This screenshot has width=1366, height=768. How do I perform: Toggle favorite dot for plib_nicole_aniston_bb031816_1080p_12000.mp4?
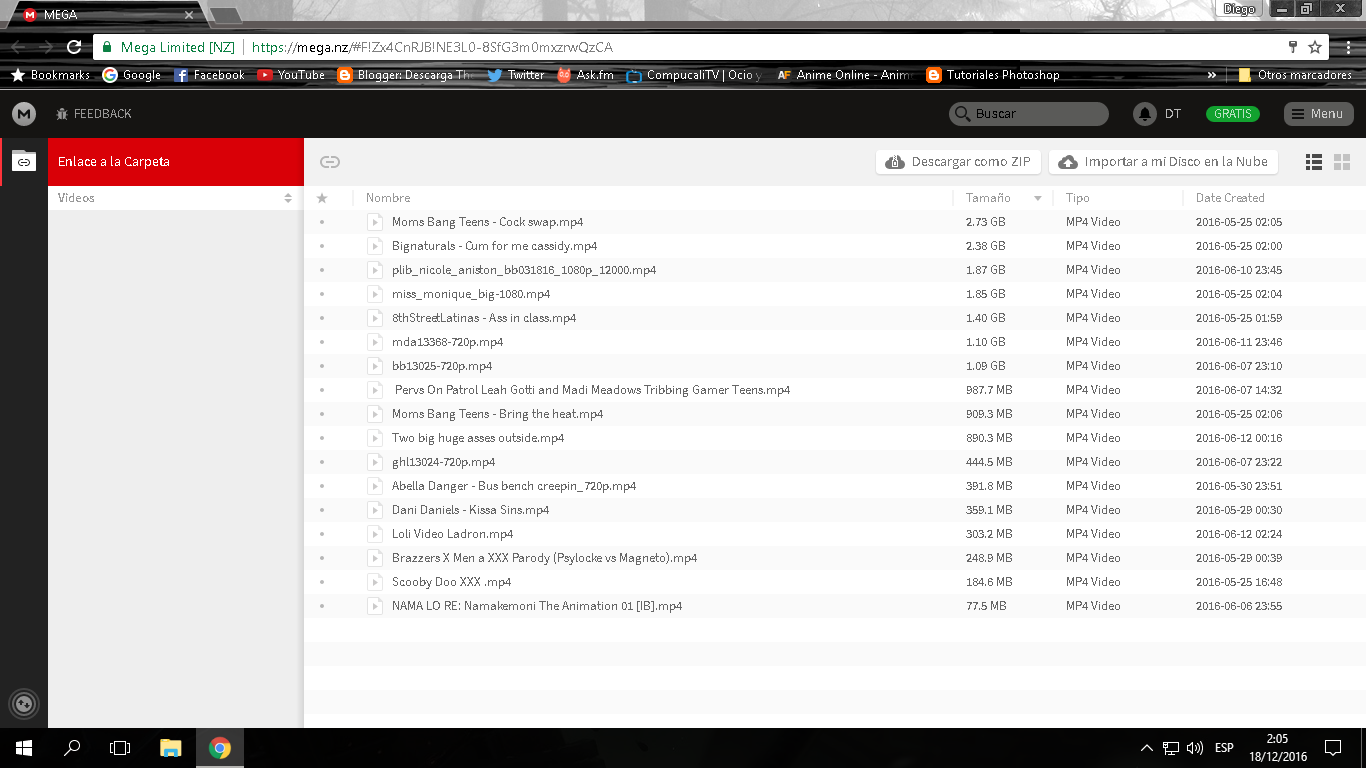click(x=322, y=270)
